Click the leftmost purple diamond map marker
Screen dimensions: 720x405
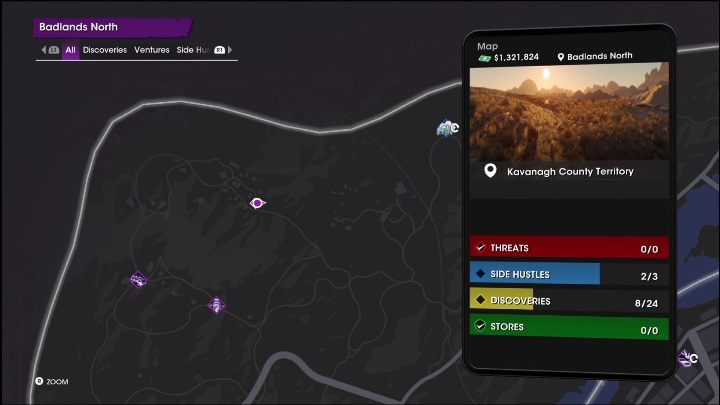pos(138,279)
